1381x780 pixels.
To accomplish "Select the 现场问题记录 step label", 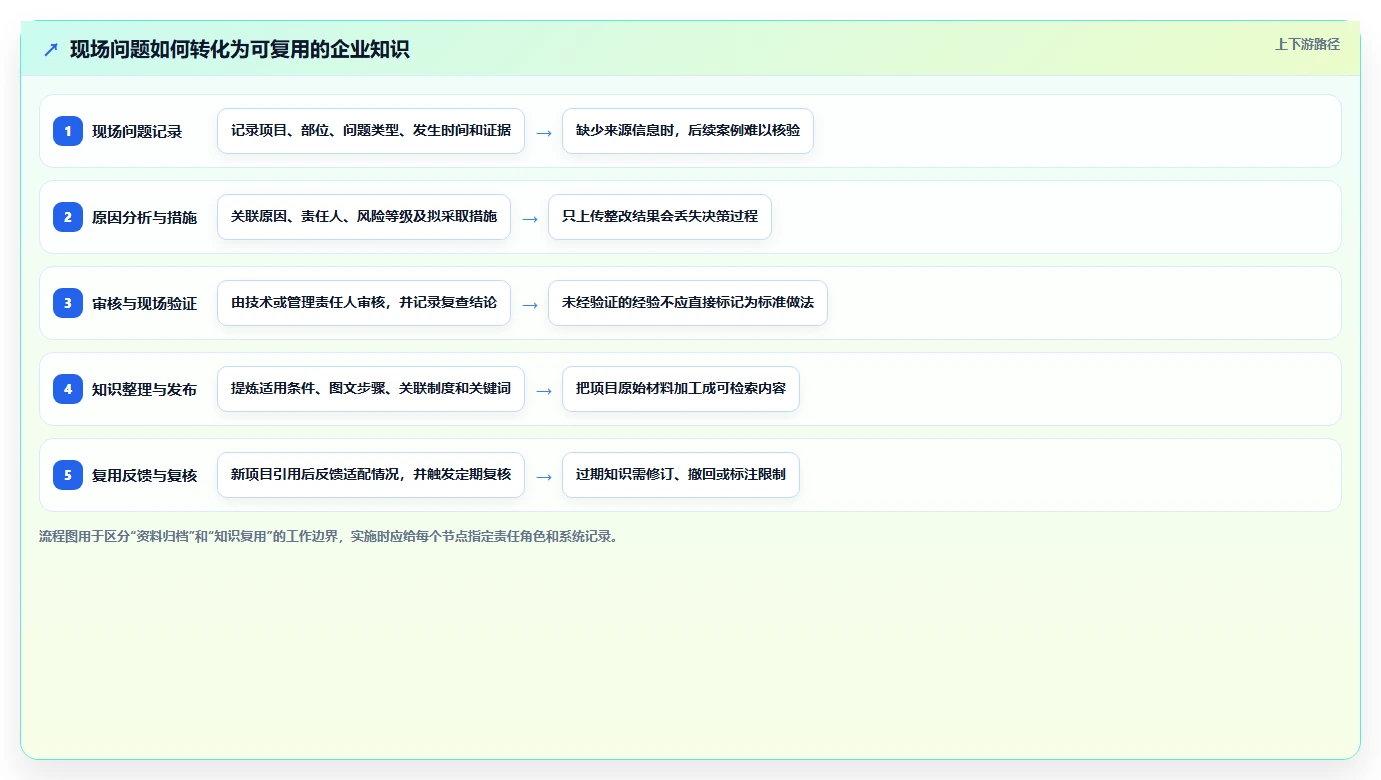I will pos(137,131).
